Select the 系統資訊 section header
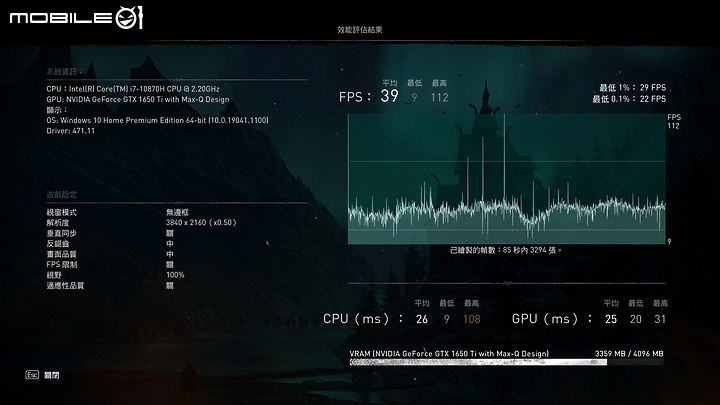Image resolution: width=720 pixels, height=405 pixels. (64, 72)
